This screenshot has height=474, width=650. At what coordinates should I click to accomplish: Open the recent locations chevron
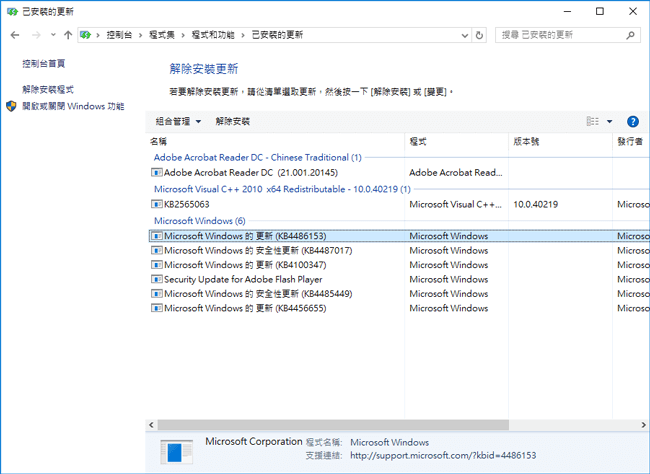[x=53, y=35]
